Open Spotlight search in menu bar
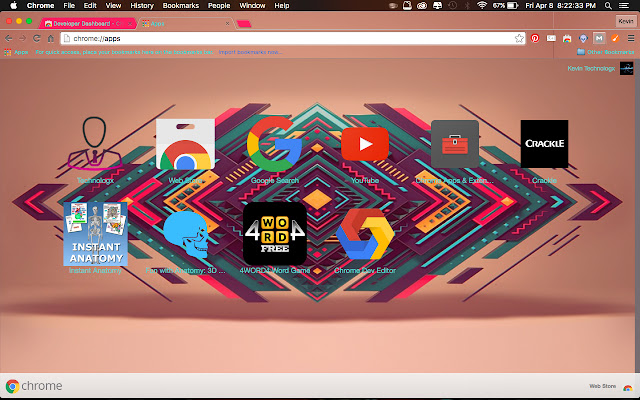The width and height of the screenshot is (640, 400). (608, 6)
